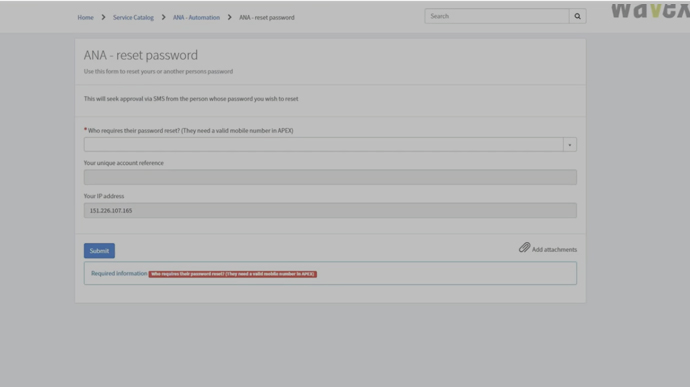Screen dimensions: 690x387
Task: Click 'Your unique account reference' label
Action: tap(124, 163)
